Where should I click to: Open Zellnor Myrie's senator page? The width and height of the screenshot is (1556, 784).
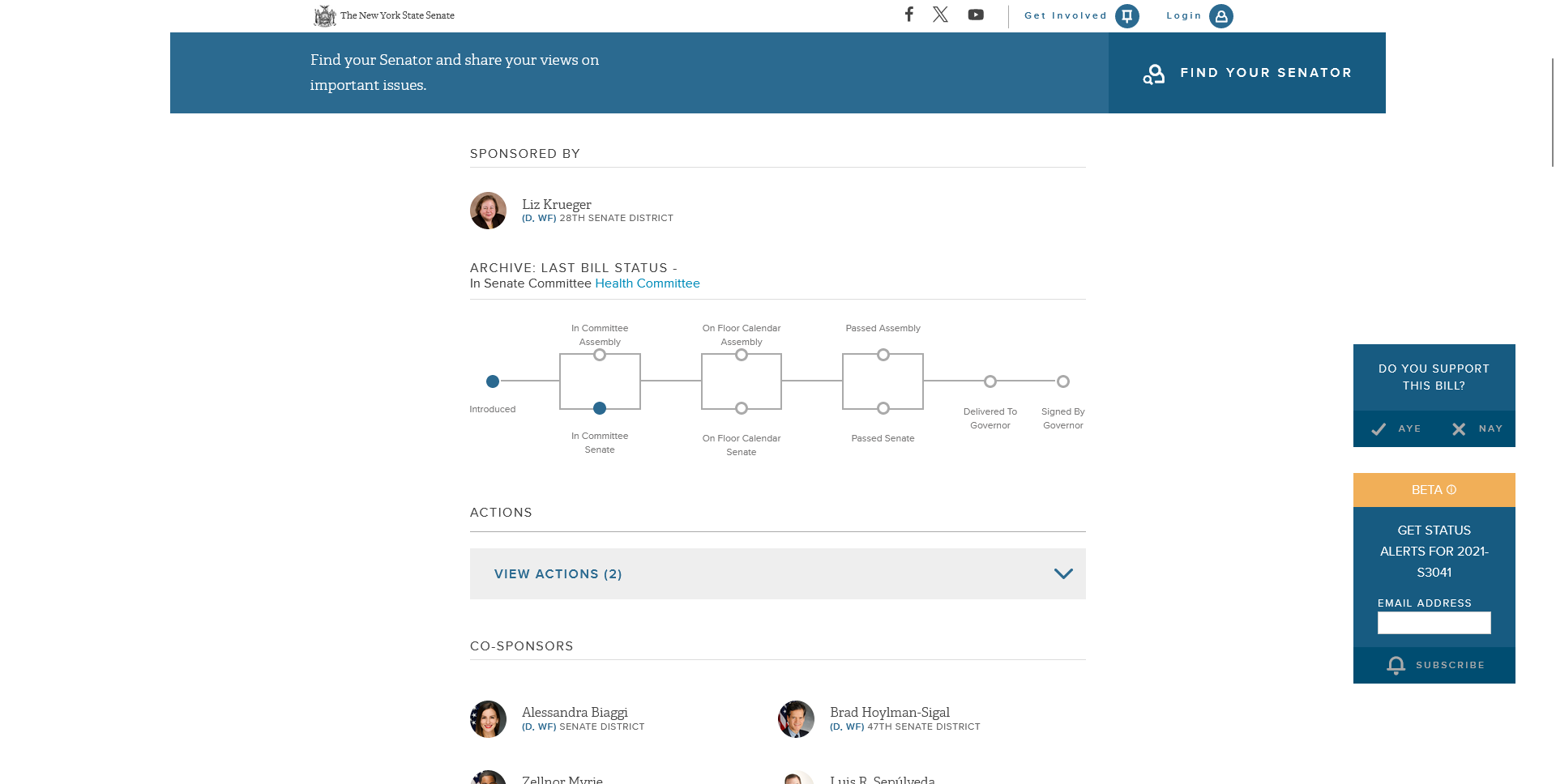pyautogui.click(x=562, y=779)
